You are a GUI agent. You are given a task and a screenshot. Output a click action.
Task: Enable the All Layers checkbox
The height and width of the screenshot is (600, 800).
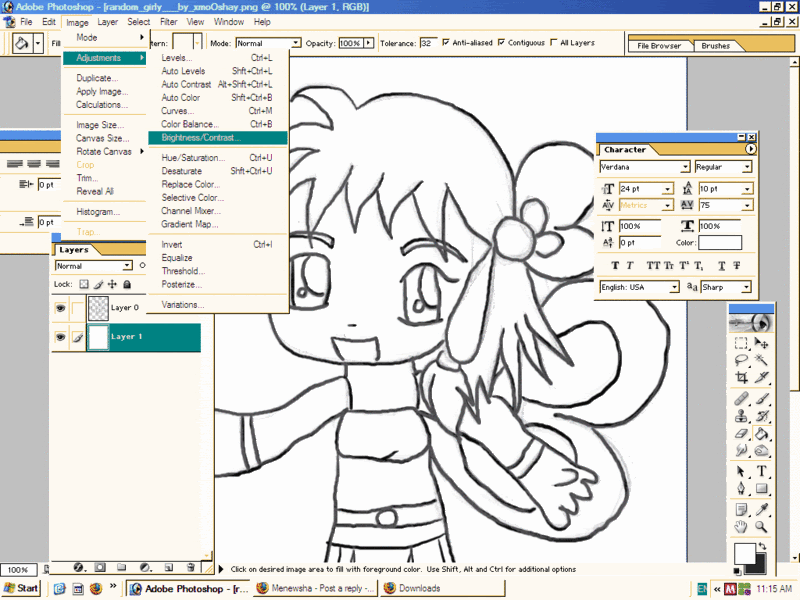coord(554,42)
